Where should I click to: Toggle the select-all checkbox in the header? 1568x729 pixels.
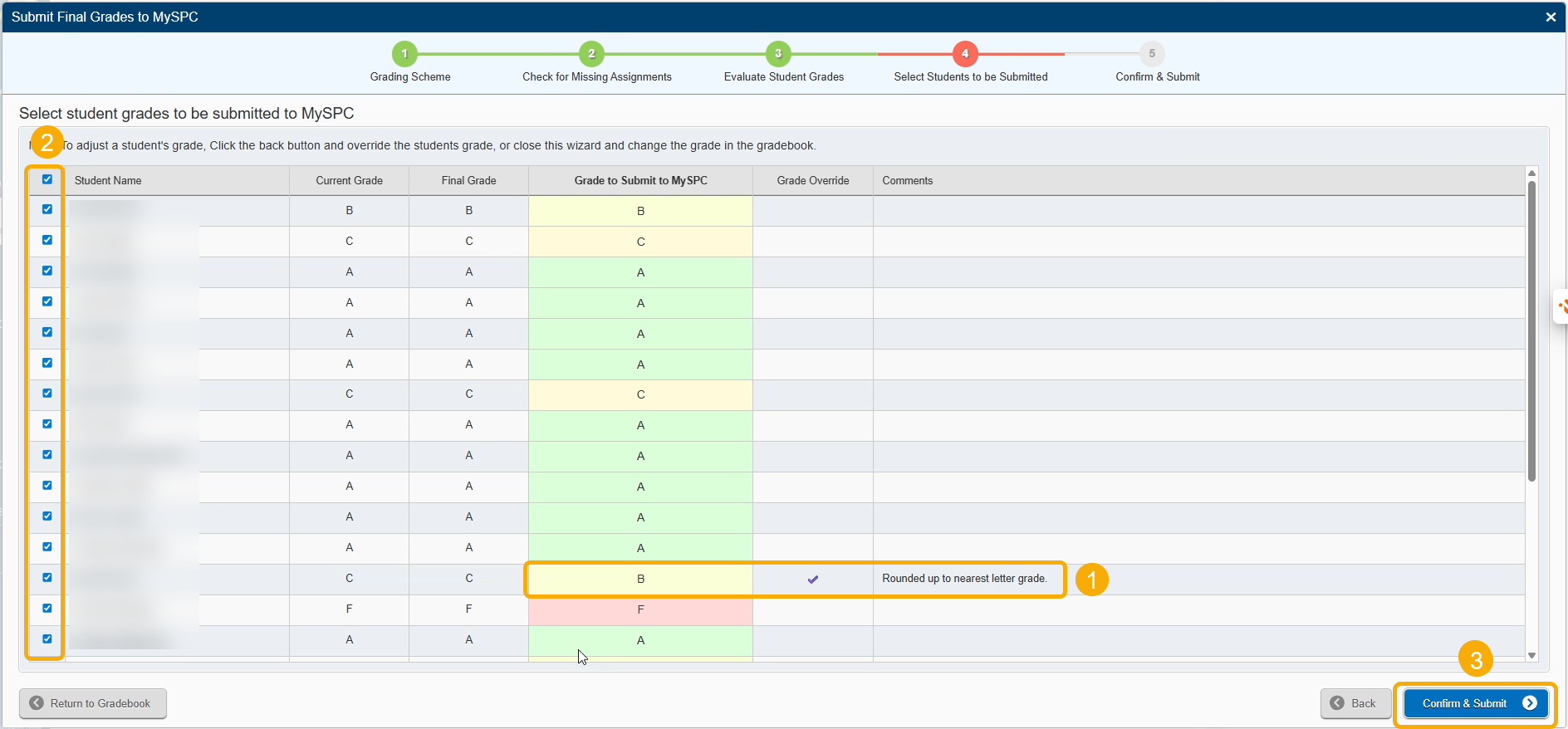click(x=47, y=179)
